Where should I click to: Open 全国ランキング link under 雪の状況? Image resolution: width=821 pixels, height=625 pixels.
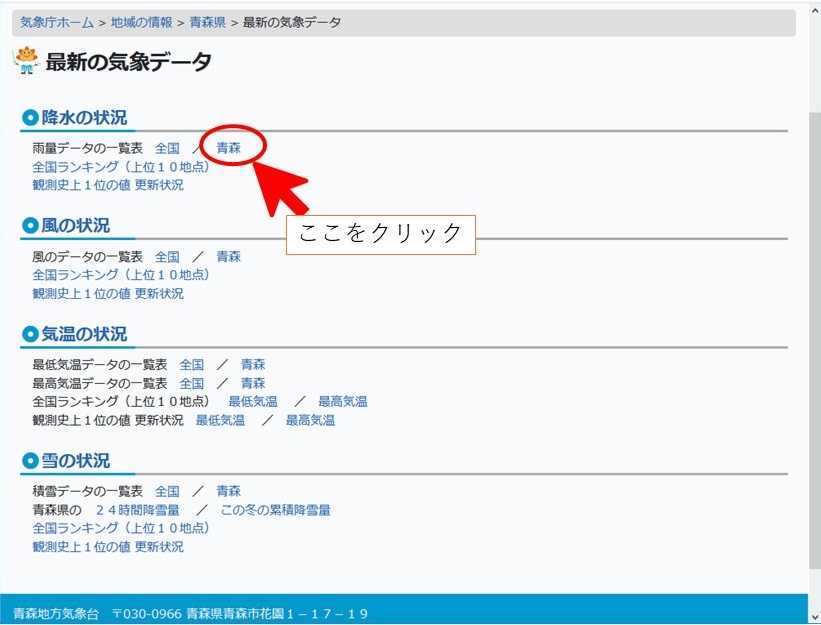pyautogui.click(x=120, y=528)
